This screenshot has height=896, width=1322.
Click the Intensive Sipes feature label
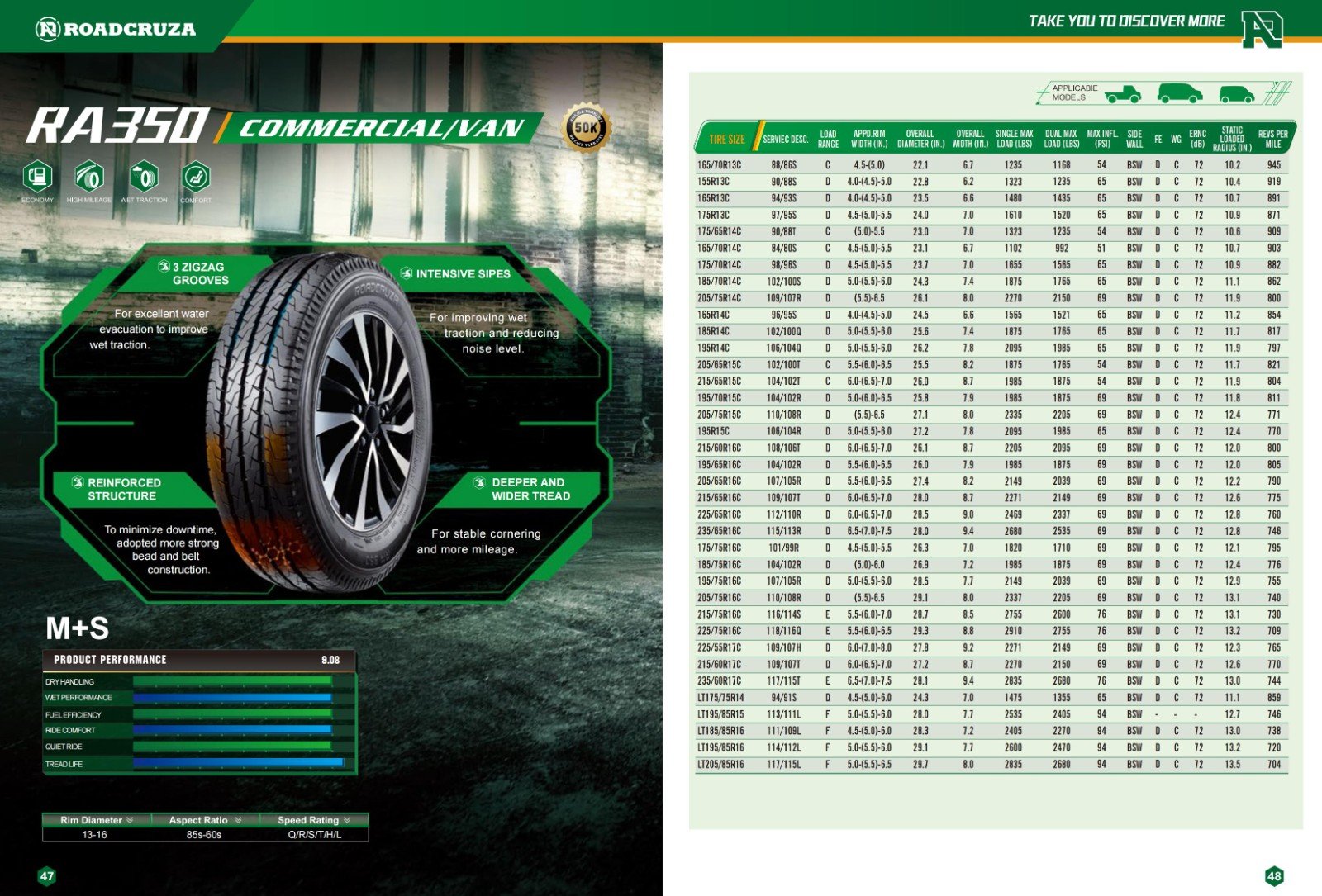463,274
